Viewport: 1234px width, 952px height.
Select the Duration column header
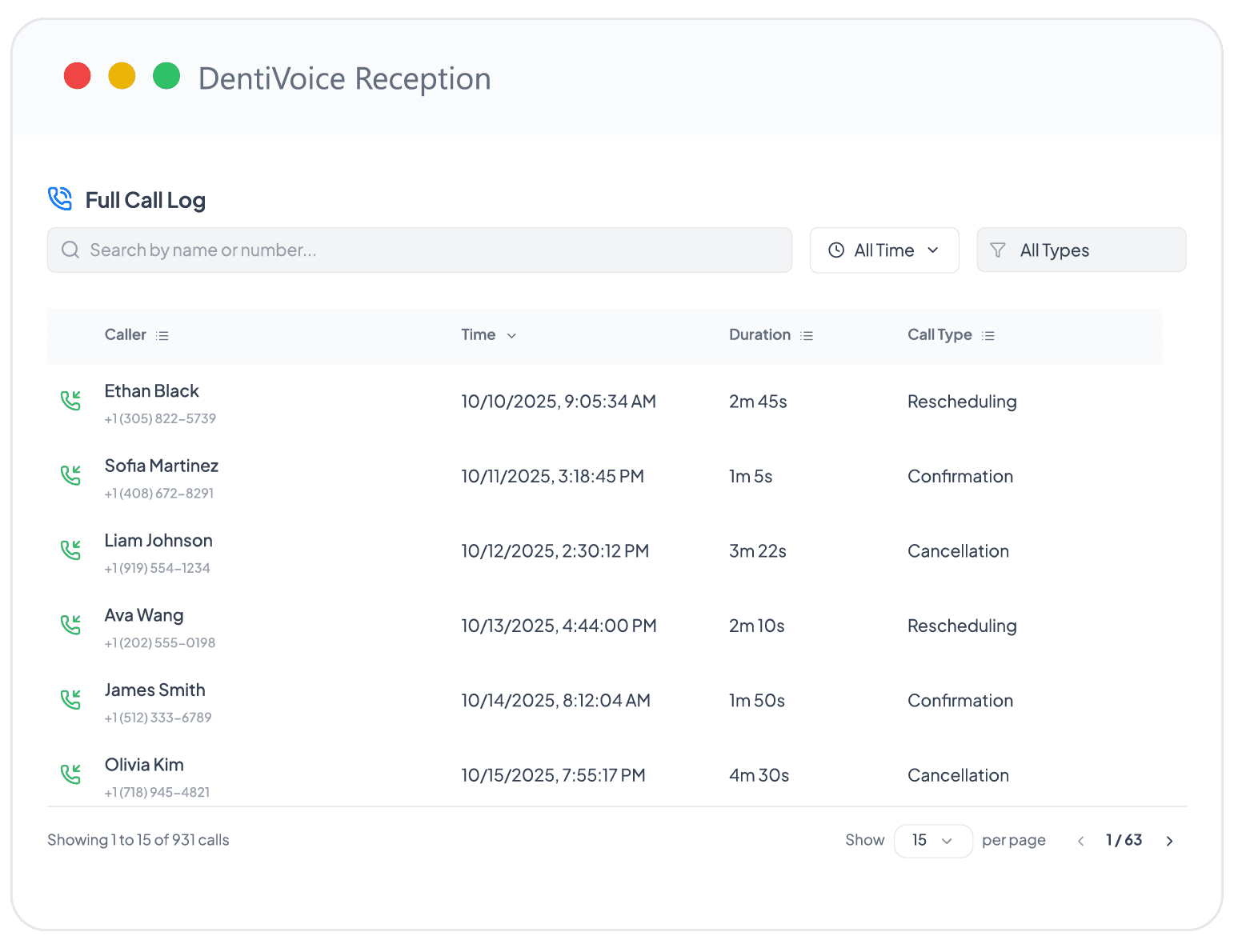pyautogui.click(x=759, y=334)
